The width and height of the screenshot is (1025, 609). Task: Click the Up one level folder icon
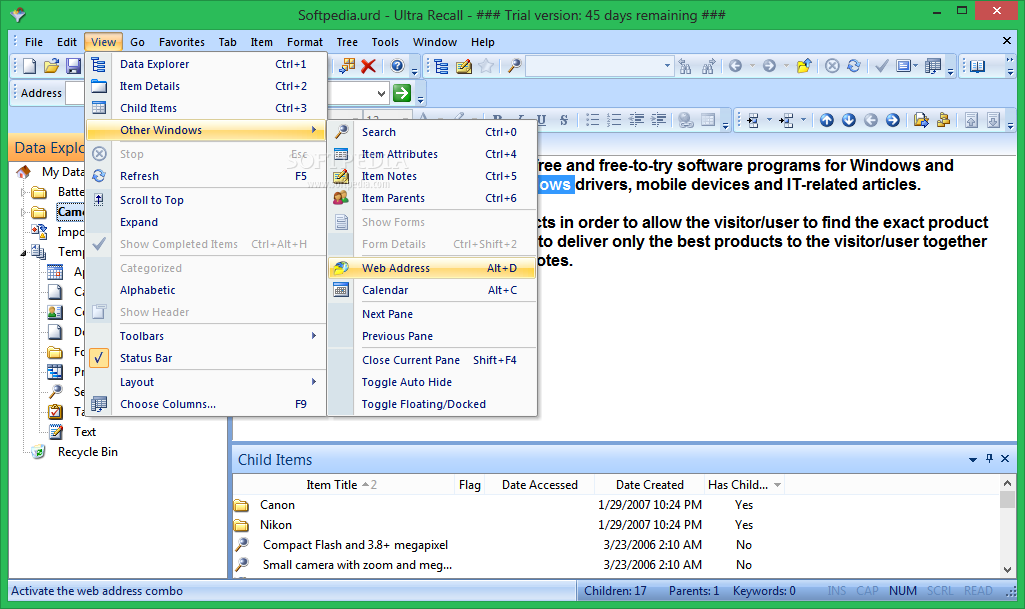pyautogui.click(x=804, y=66)
